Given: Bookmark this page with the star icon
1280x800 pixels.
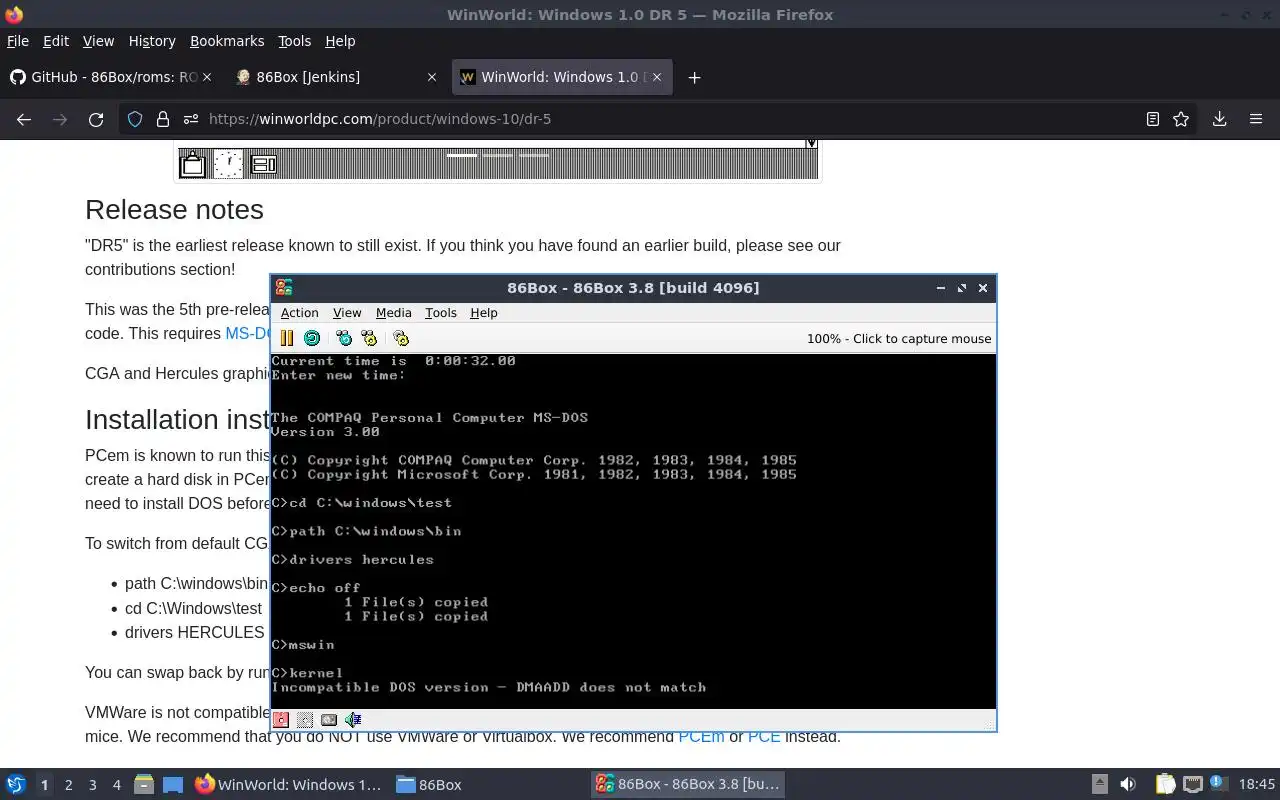Looking at the screenshot, I should click(x=1181, y=119).
